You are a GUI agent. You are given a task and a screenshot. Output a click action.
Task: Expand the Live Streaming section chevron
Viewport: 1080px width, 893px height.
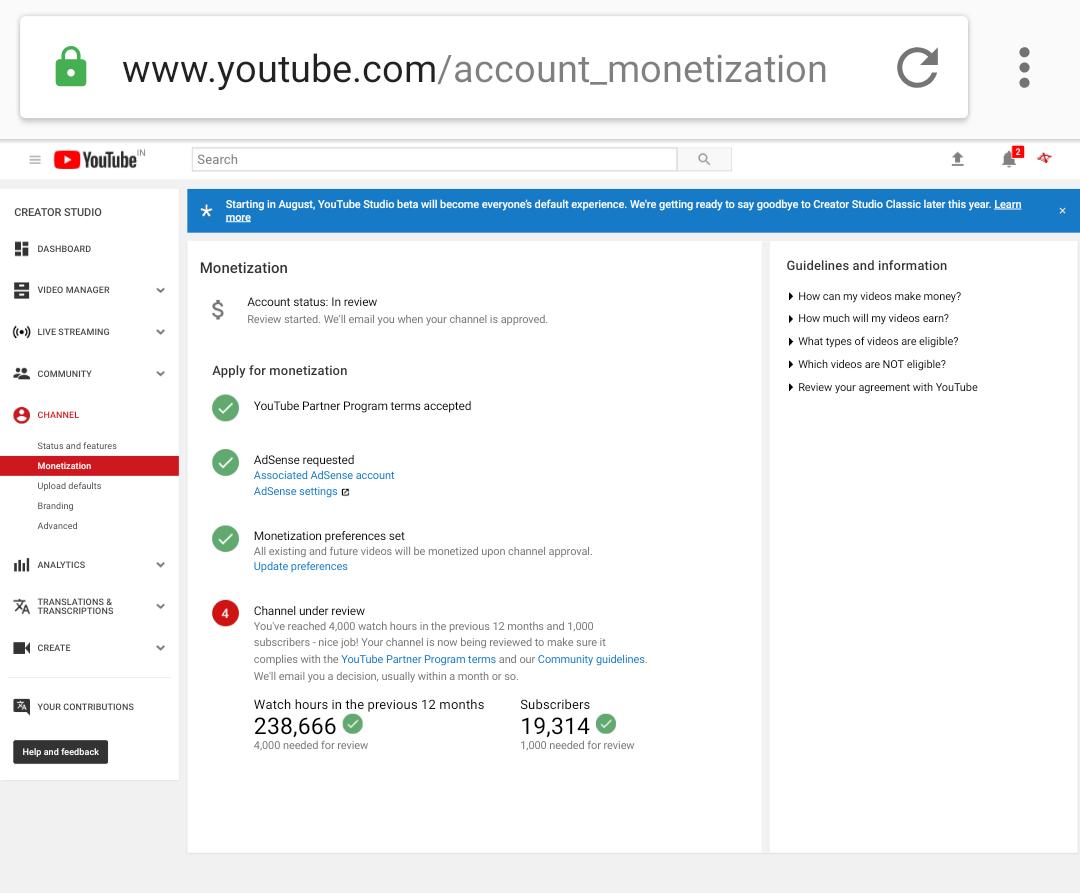click(160, 332)
